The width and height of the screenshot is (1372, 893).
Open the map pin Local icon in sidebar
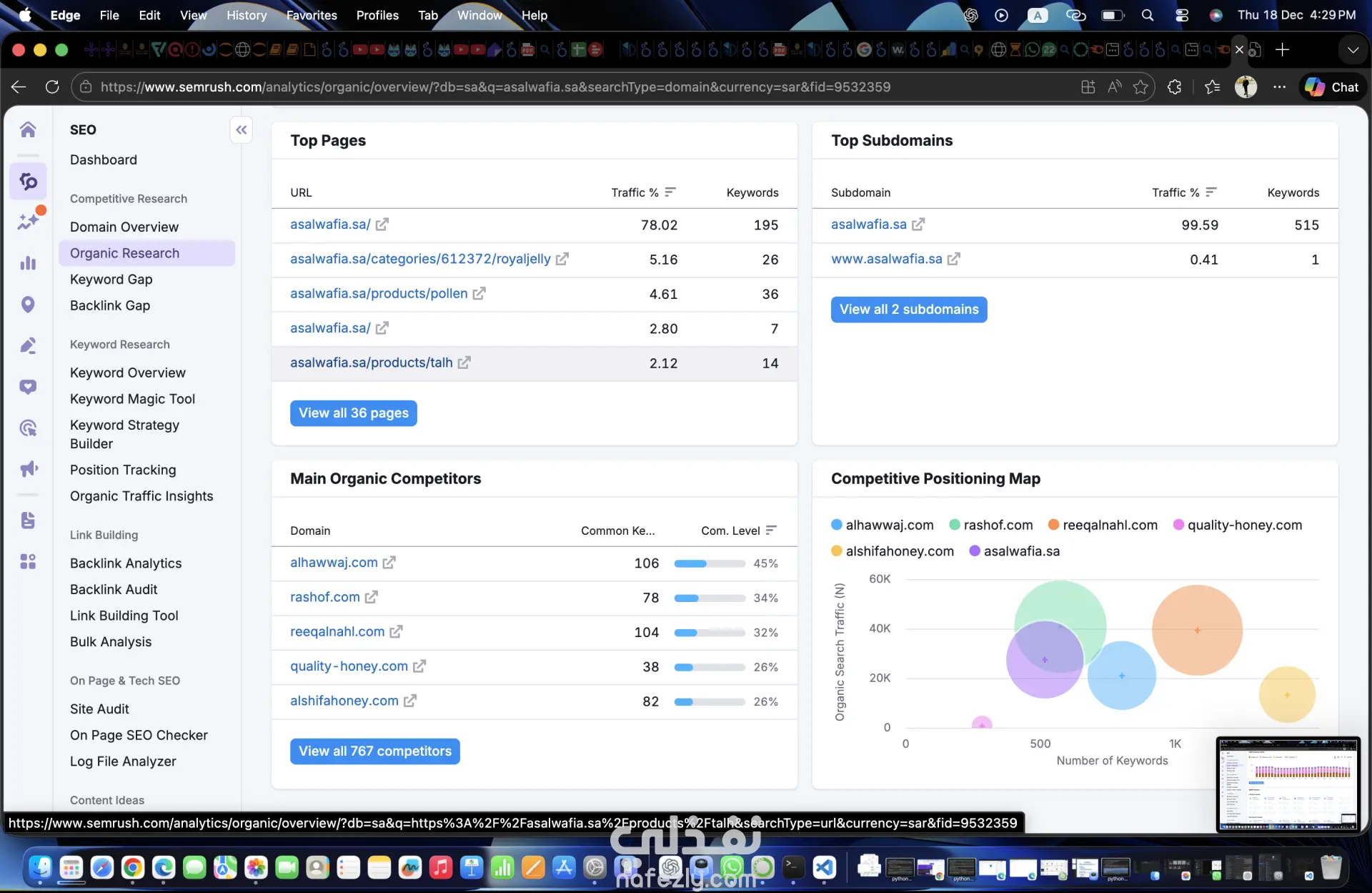pyautogui.click(x=28, y=305)
